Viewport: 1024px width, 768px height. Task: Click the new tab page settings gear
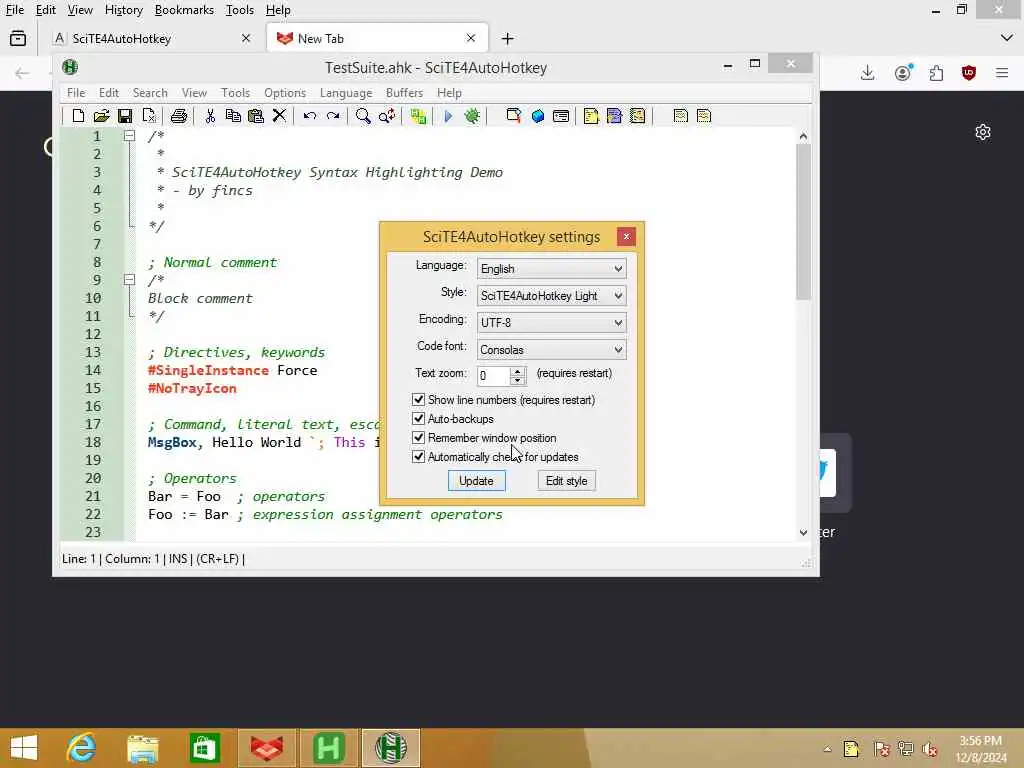pyautogui.click(x=983, y=133)
